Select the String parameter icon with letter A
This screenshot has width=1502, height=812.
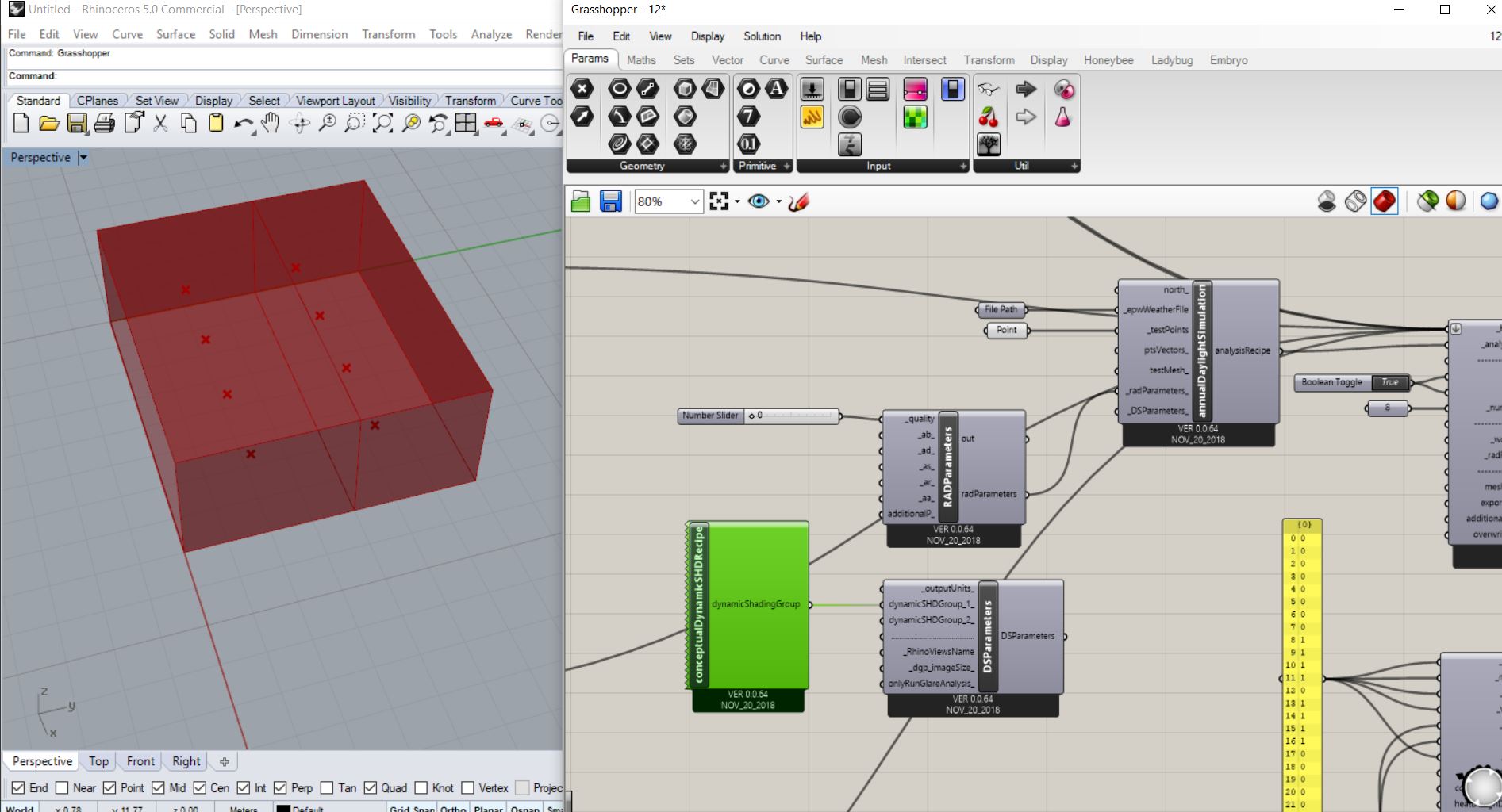(776, 89)
